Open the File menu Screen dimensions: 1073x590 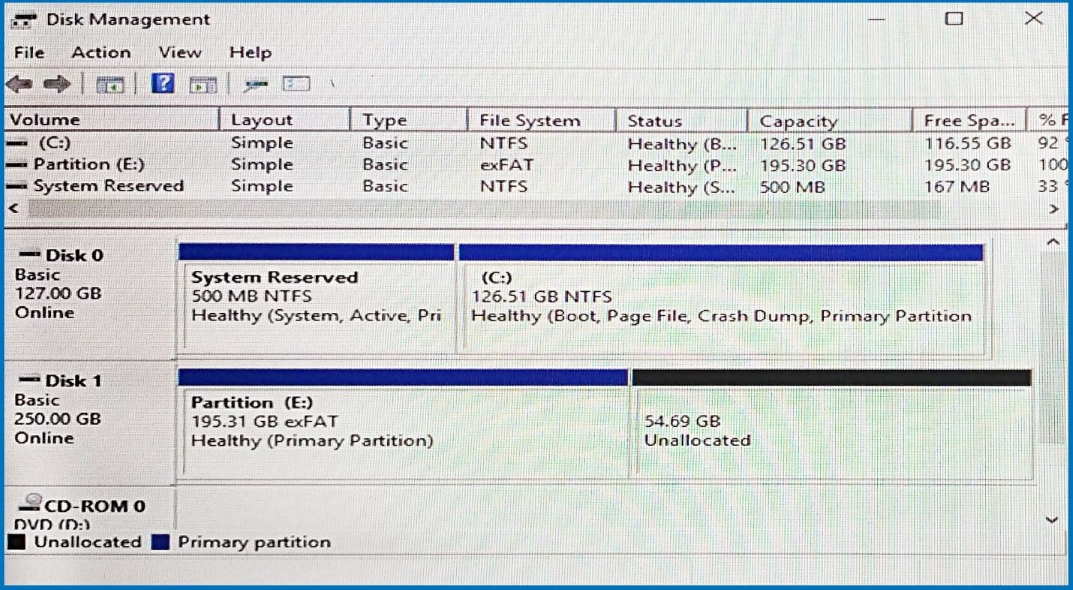coord(29,52)
